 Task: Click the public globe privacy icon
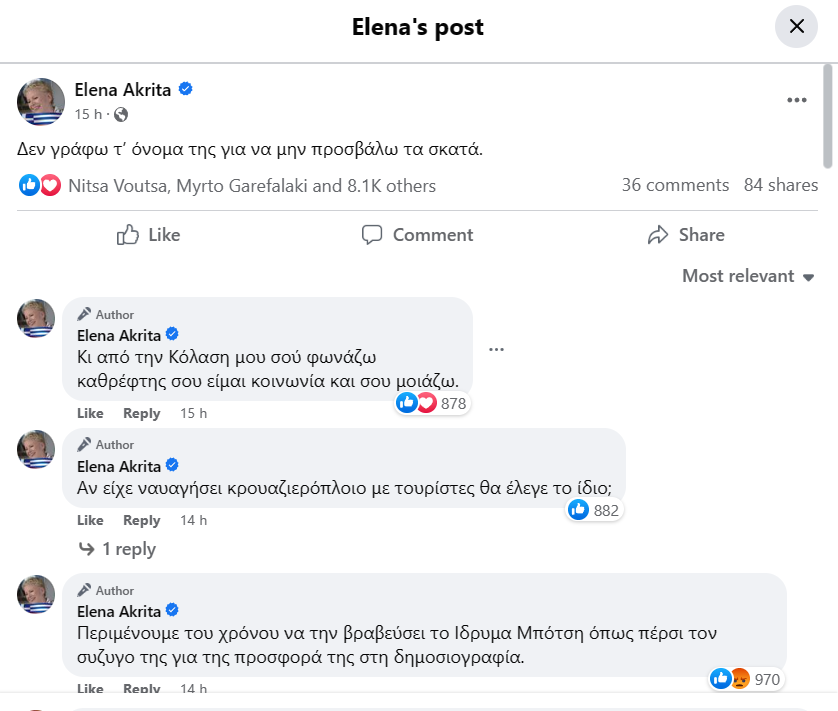[121, 114]
